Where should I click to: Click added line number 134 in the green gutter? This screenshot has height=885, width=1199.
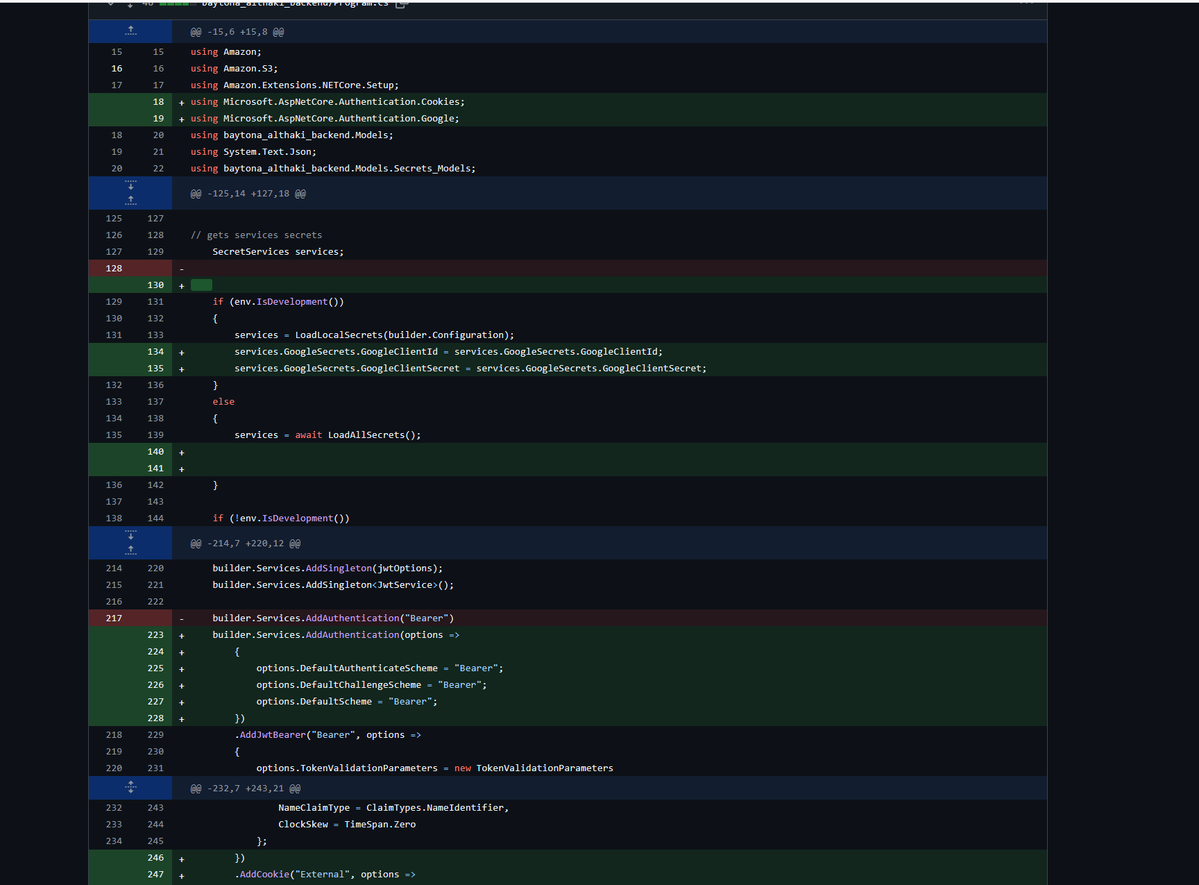155,352
